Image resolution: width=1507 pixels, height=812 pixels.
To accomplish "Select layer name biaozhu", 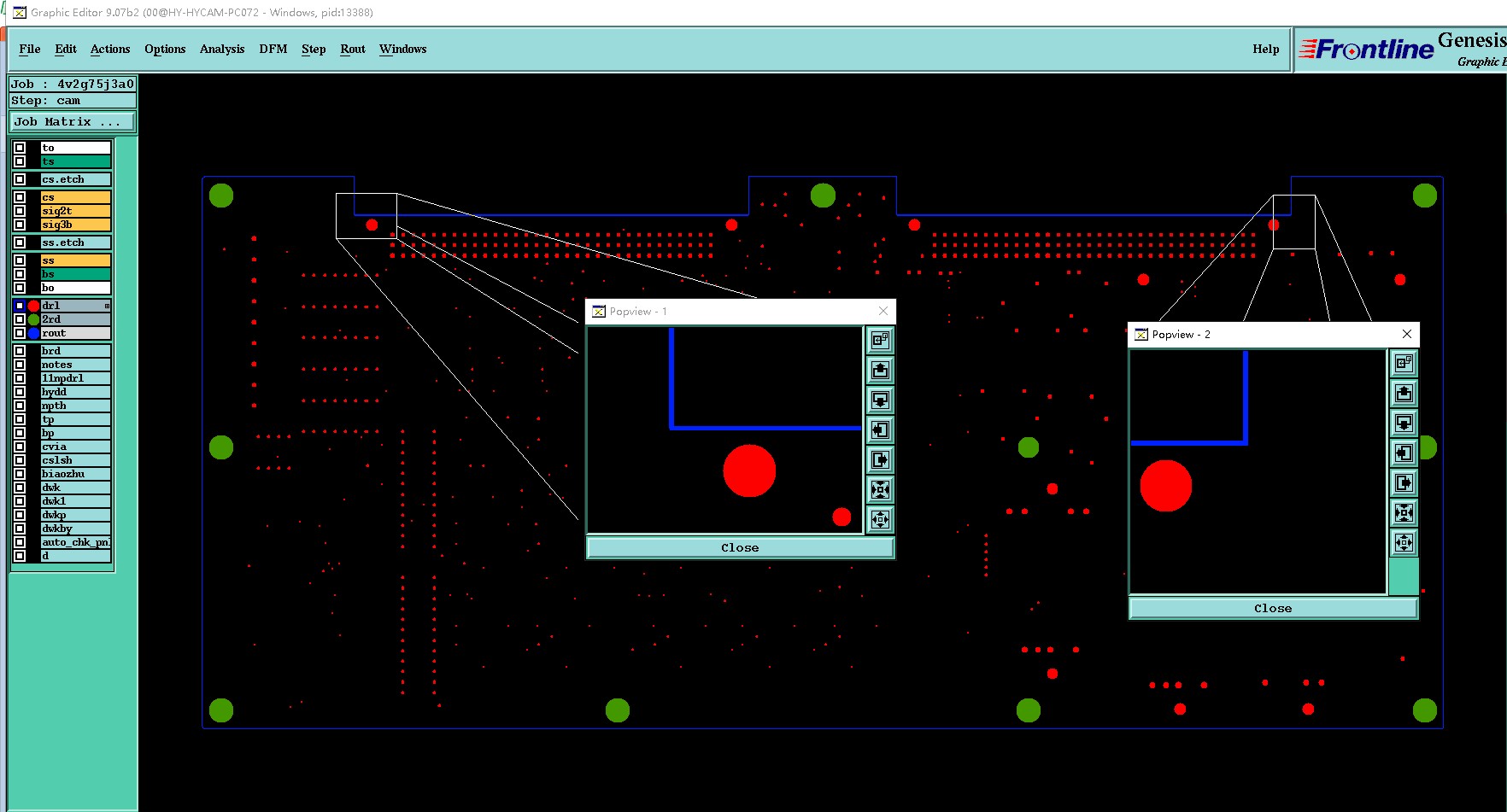I will (x=76, y=474).
